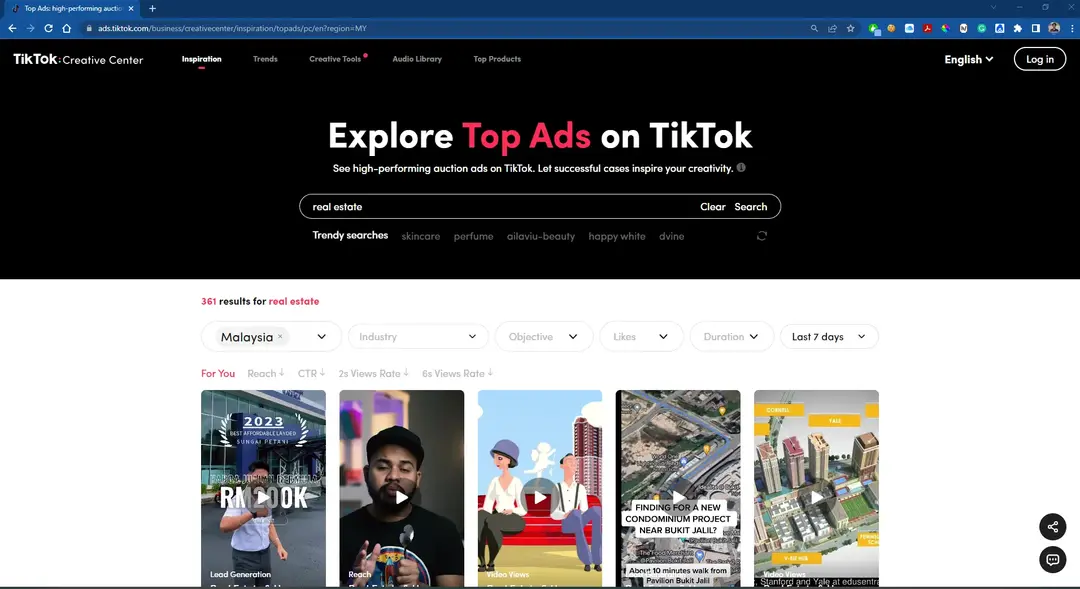Switch to the Trends section
1080x589 pixels.
coord(265,59)
